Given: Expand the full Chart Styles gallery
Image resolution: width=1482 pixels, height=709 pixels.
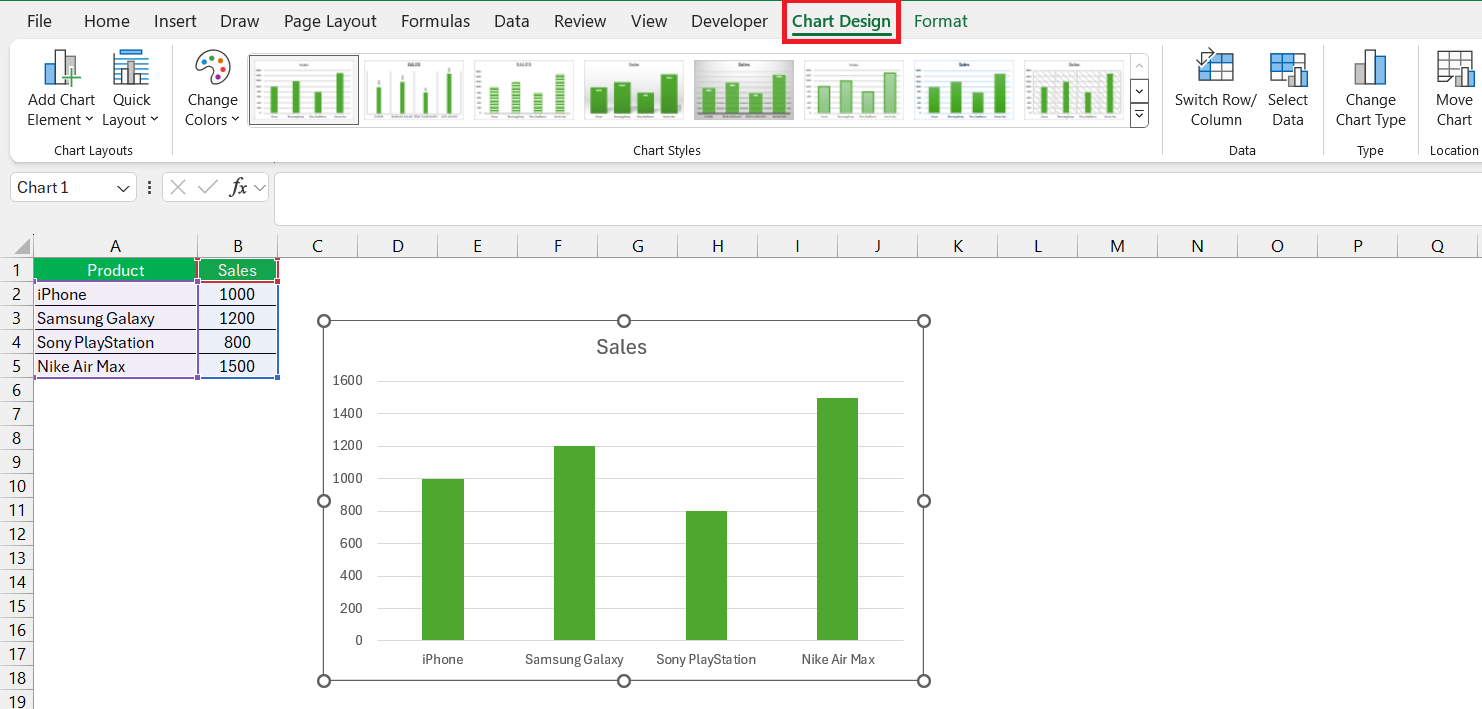Looking at the screenshot, I should click(1139, 116).
